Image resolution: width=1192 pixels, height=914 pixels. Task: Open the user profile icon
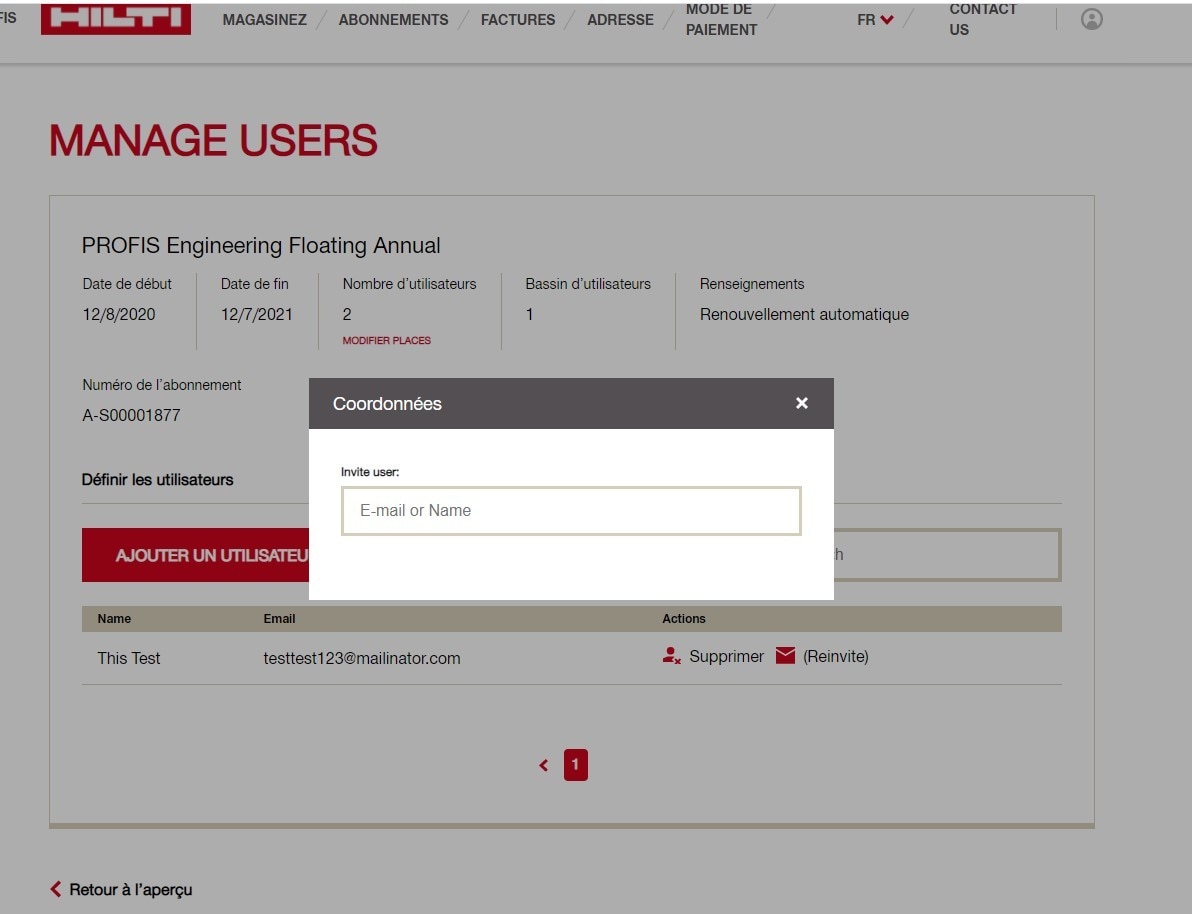point(1092,19)
